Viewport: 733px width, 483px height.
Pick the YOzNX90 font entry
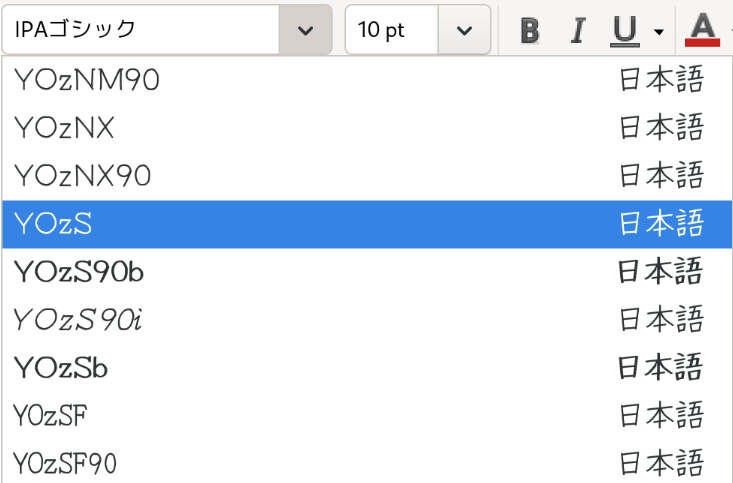(83, 176)
